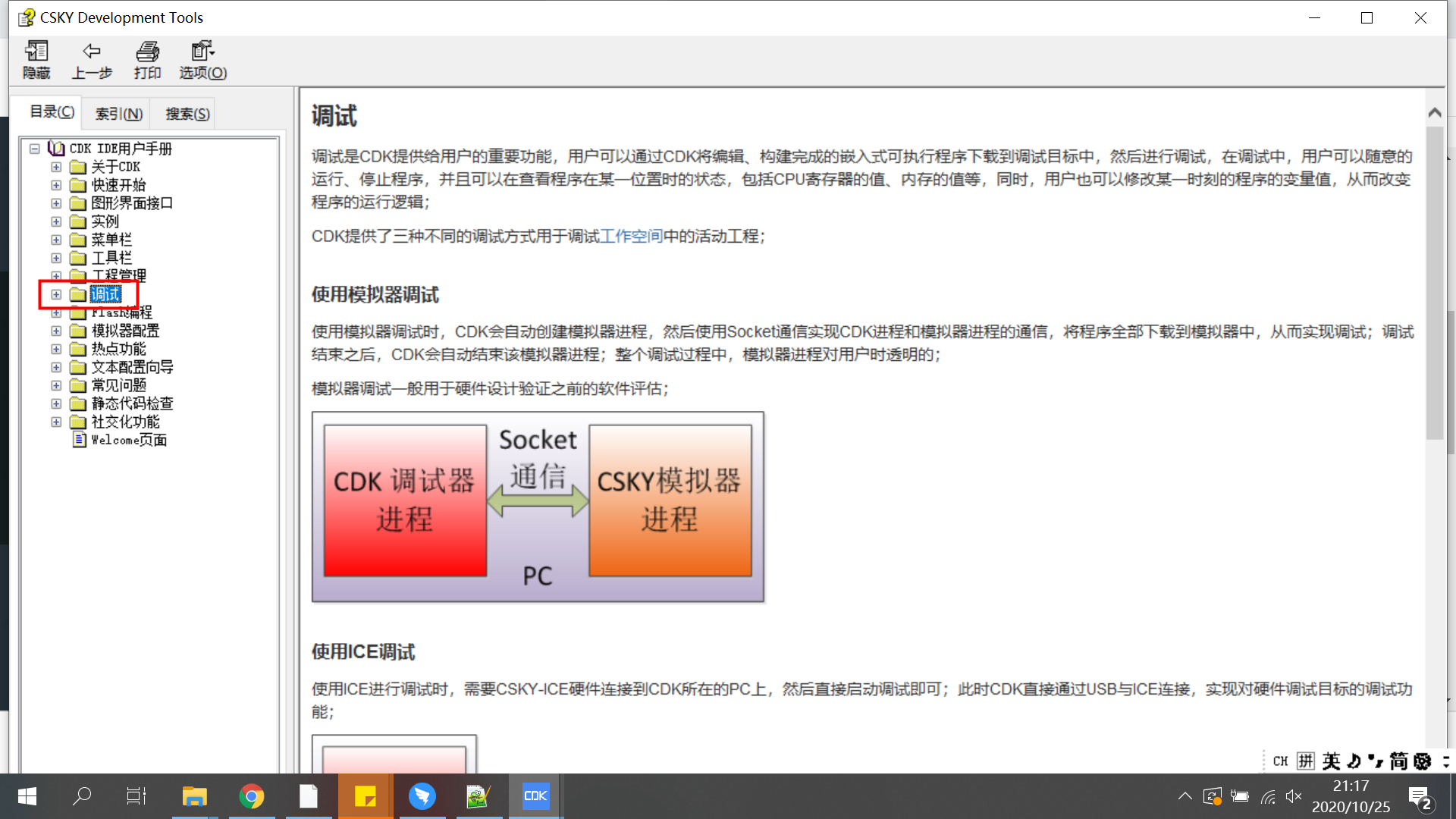Mute system volume via the speaker icon
1456x819 pixels.
(x=1294, y=796)
